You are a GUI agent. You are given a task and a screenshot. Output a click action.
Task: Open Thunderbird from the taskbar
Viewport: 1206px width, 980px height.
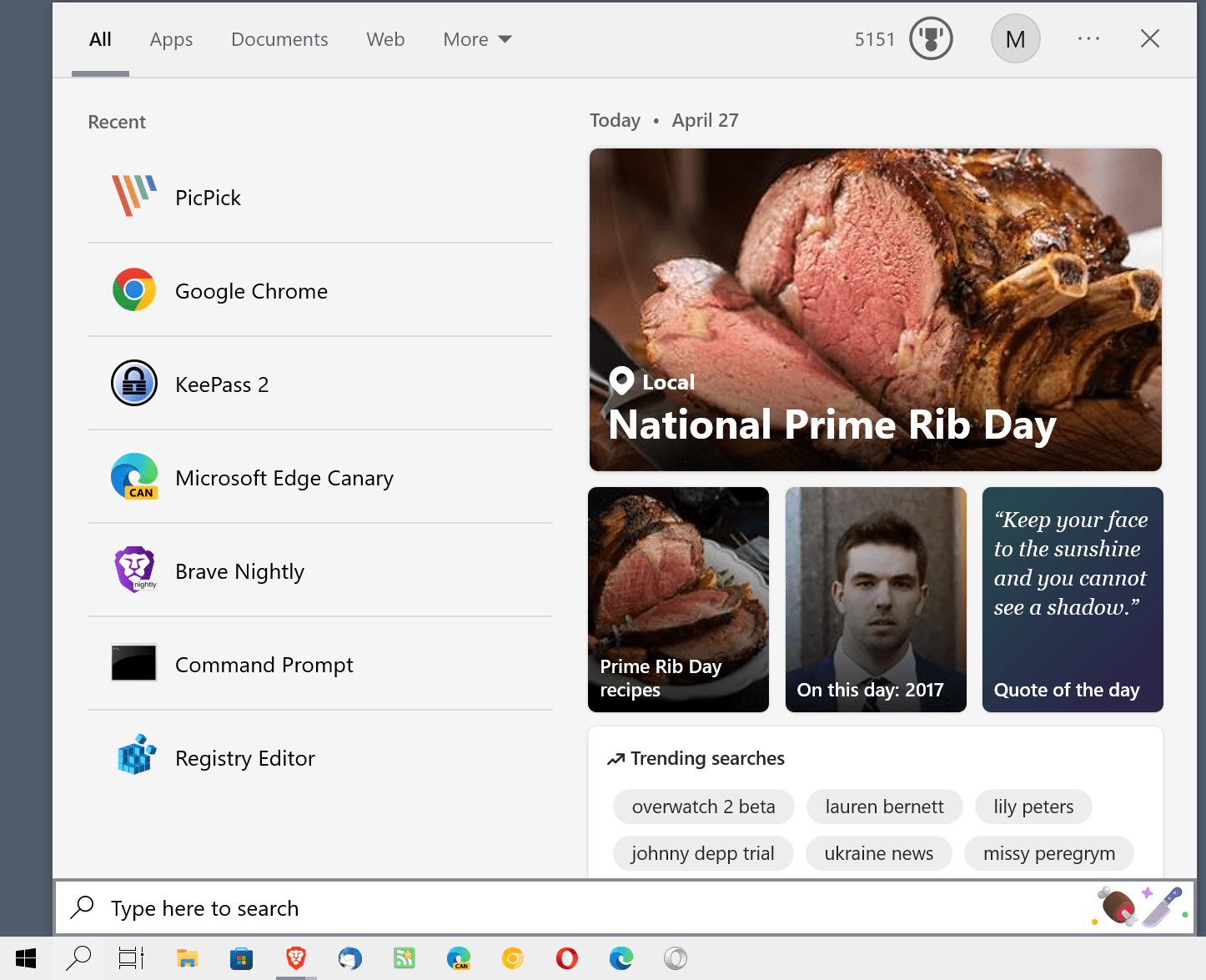pyautogui.click(x=350, y=958)
